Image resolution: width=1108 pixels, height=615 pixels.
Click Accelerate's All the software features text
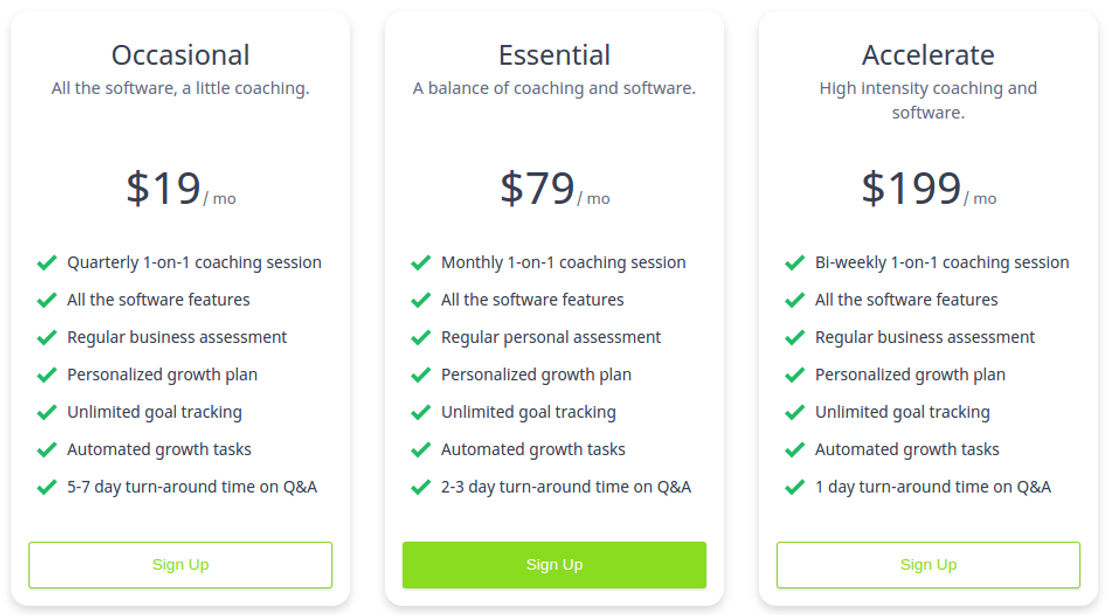coord(906,300)
